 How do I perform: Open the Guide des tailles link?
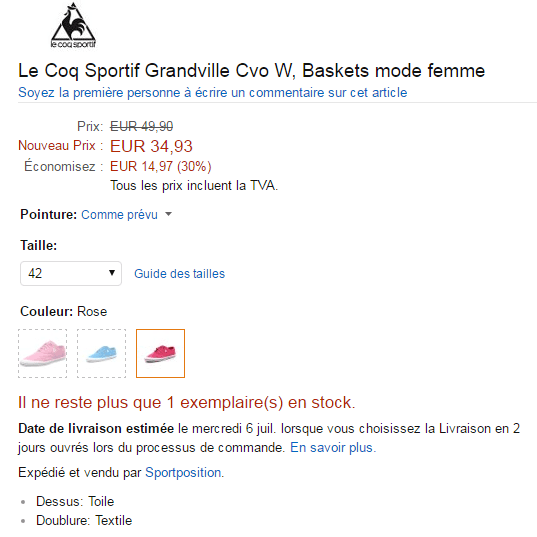point(179,274)
